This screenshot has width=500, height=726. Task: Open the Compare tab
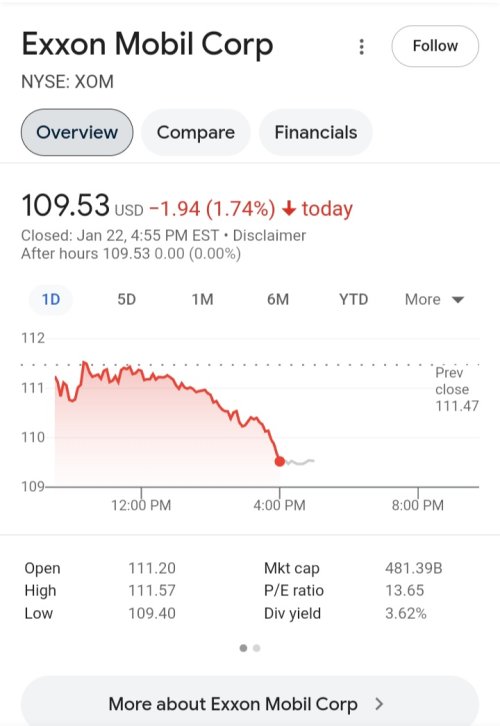pos(195,132)
